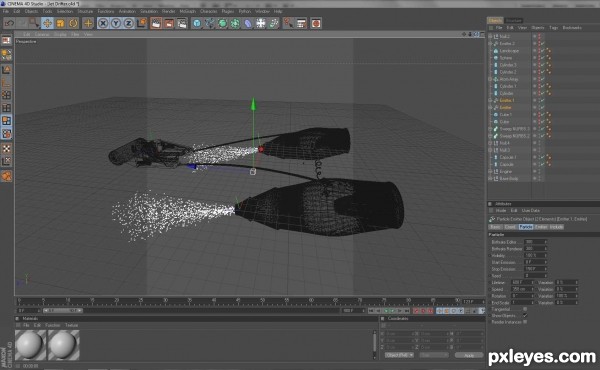Open the Simulation menu
The image size is (600, 370).
[149, 11]
